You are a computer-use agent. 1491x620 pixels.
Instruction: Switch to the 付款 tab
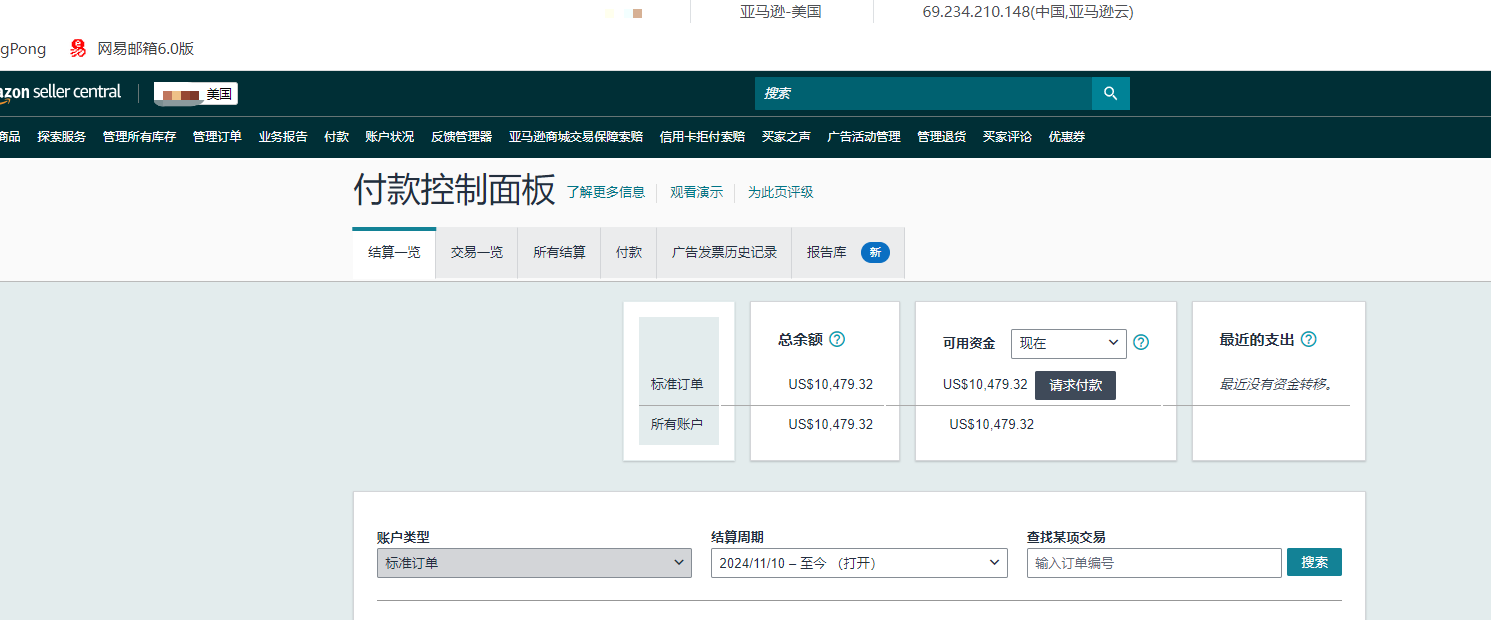coord(629,253)
